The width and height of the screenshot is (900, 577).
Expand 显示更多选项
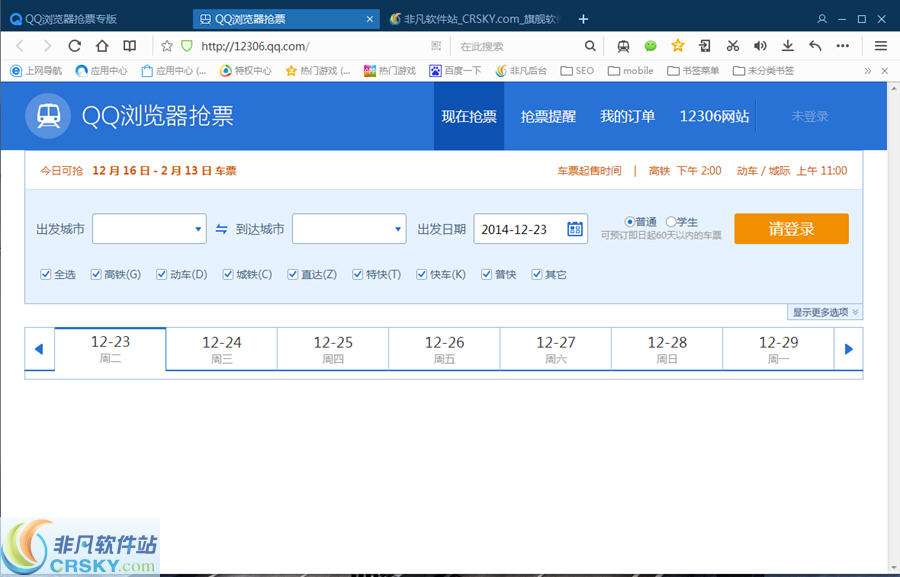[825, 312]
